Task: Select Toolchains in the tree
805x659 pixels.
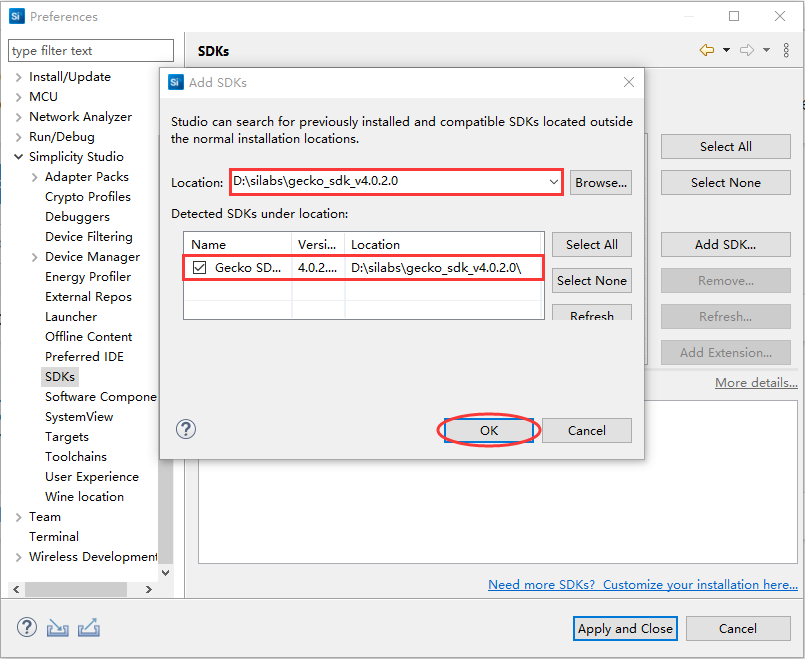Action: (x=76, y=457)
